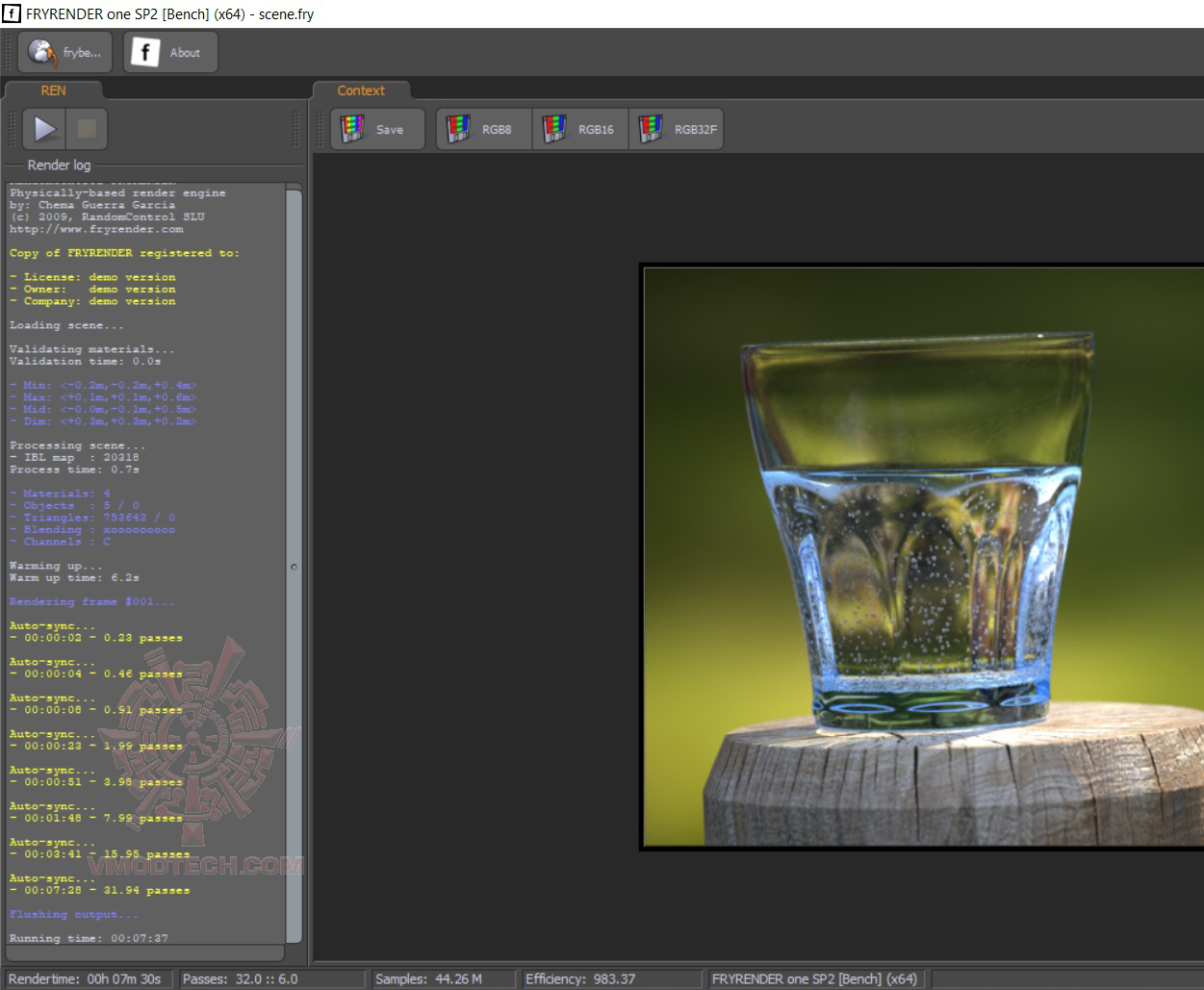Click the panel splitter handle dot
The width and height of the screenshot is (1204, 990).
coord(294,567)
